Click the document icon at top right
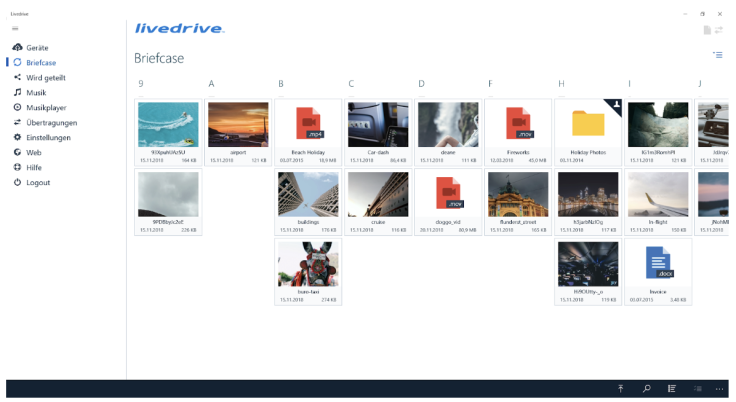This screenshot has width=736, height=402. tap(707, 30)
